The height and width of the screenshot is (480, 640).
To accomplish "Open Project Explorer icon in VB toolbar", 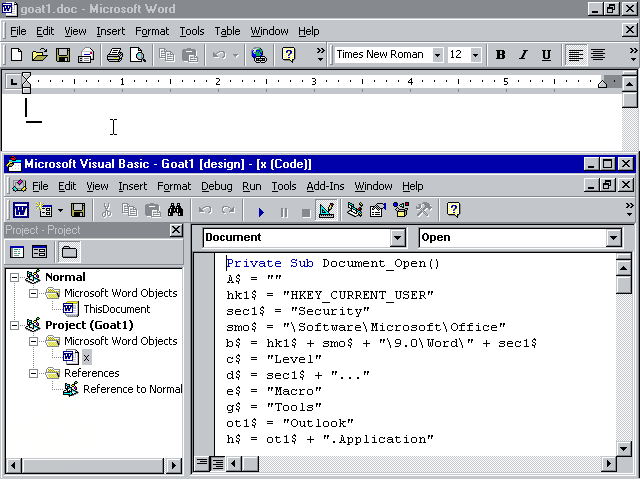I will [355, 210].
